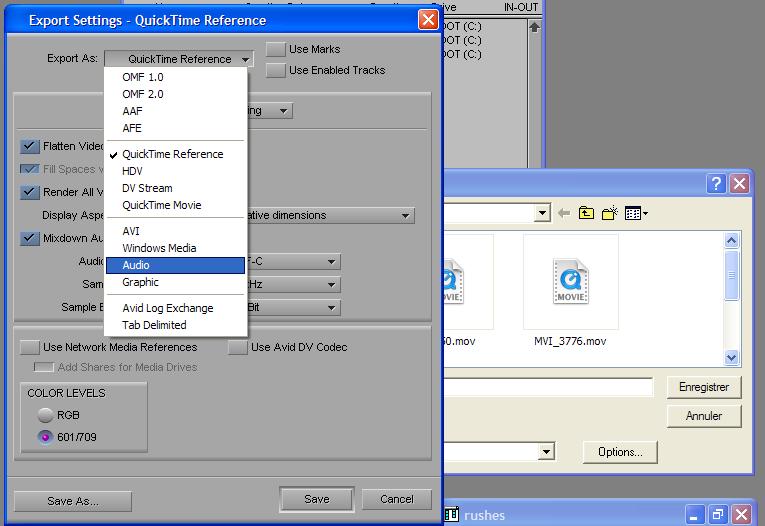The image size is (765, 526).
Task: Open the Export As dropdown
Action: [179, 59]
